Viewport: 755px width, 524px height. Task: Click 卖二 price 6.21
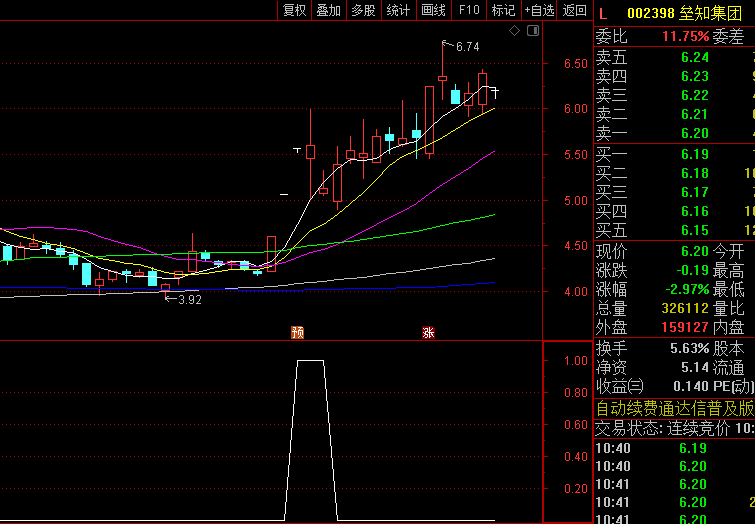[695, 114]
